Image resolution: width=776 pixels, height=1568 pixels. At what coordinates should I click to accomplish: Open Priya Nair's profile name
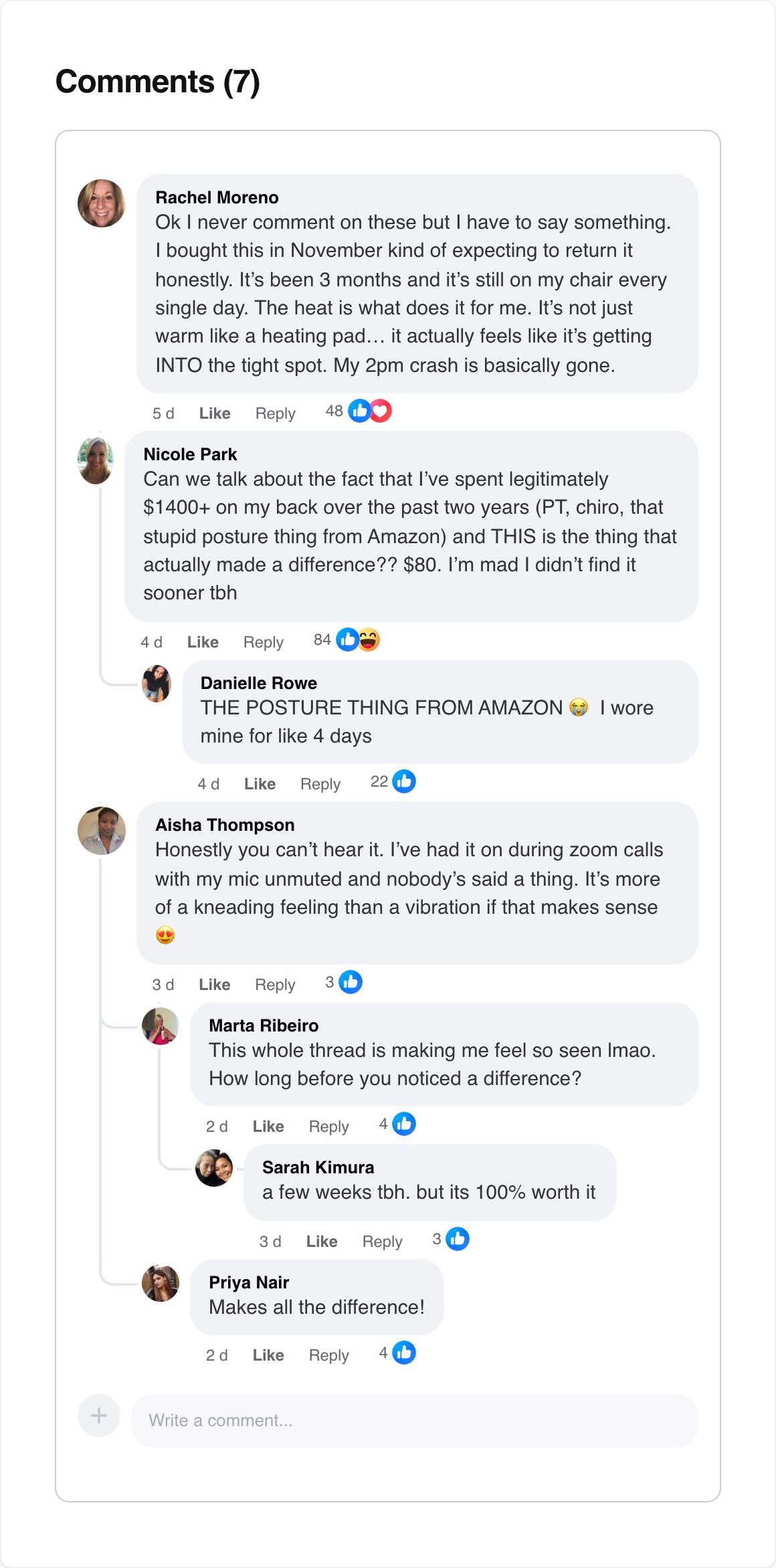[249, 1282]
